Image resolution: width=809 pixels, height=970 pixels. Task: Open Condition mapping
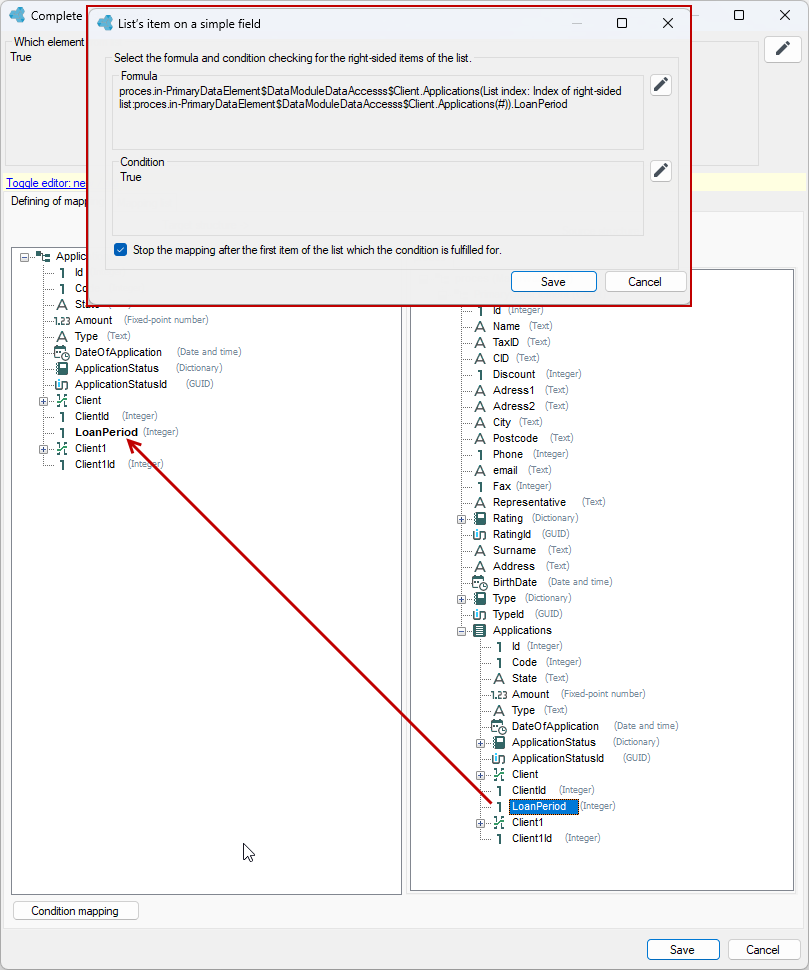(x=75, y=911)
